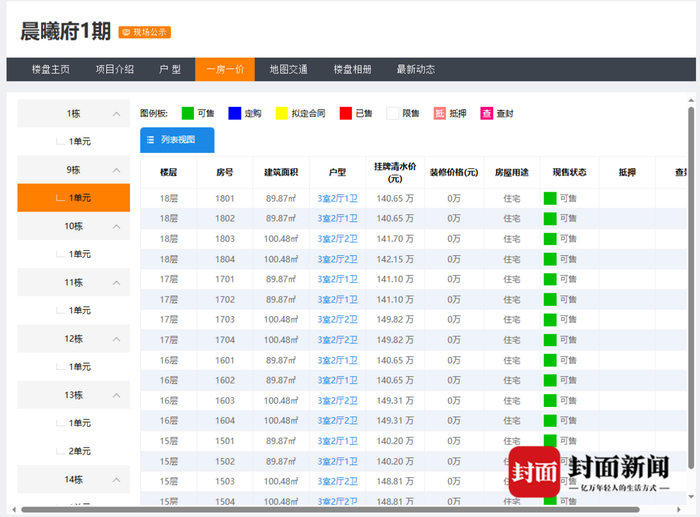This screenshot has height=517, width=700.
Task: Click green 可售 legend swatch
Action: (x=188, y=113)
